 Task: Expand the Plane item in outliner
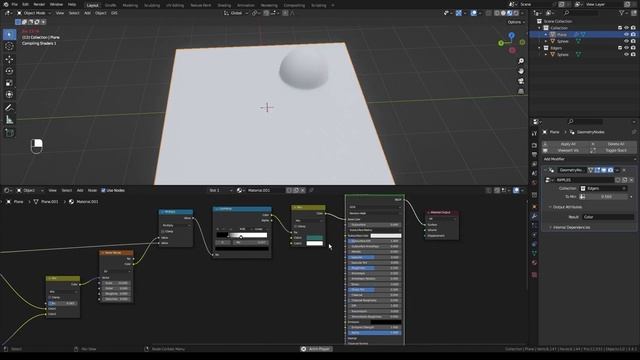[x=546, y=35]
